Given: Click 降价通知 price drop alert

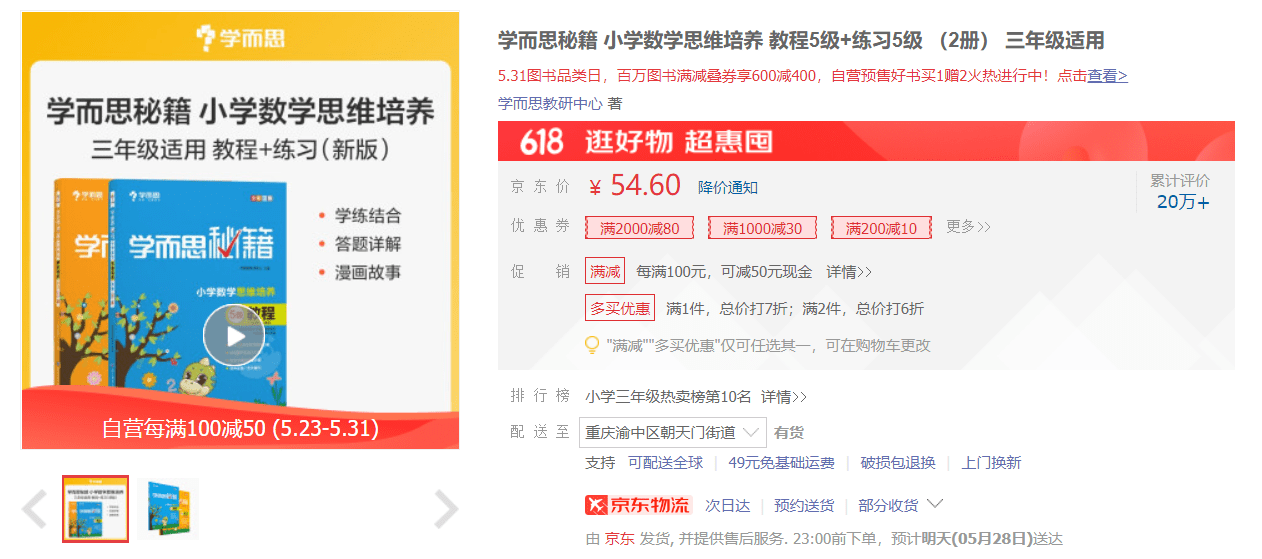Looking at the screenshot, I should [728, 187].
